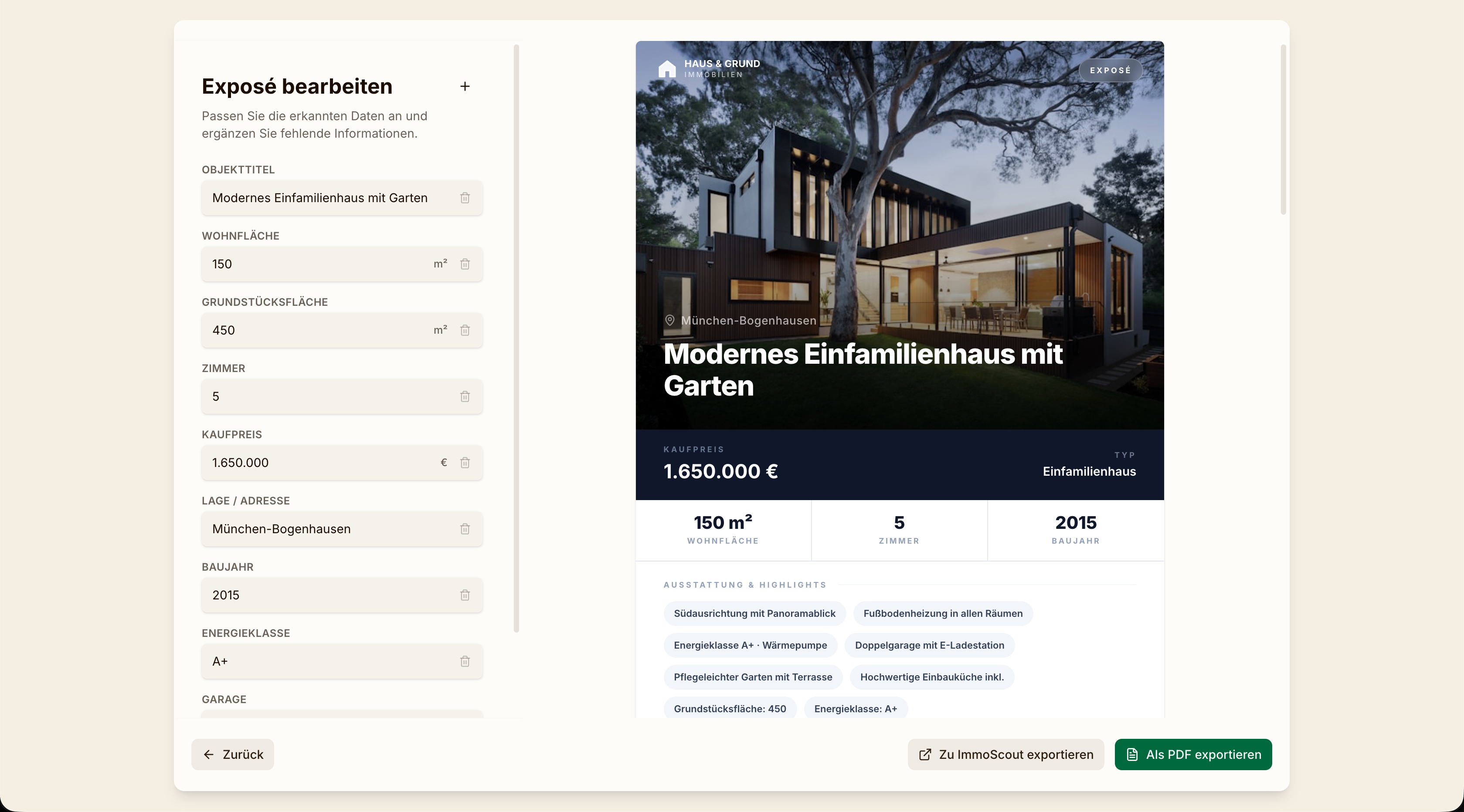Click the 150 m² Wohnfläche stat
Viewport: 1464px width, 812px height.
(x=723, y=530)
